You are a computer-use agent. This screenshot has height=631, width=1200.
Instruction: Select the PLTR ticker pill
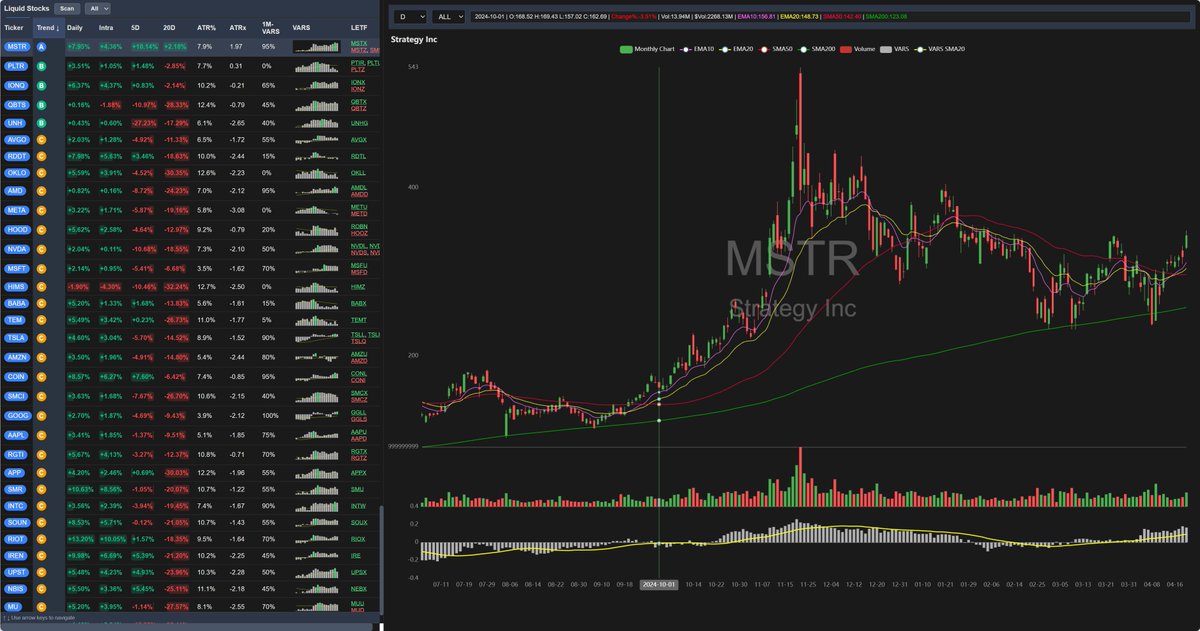coord(15,66)
